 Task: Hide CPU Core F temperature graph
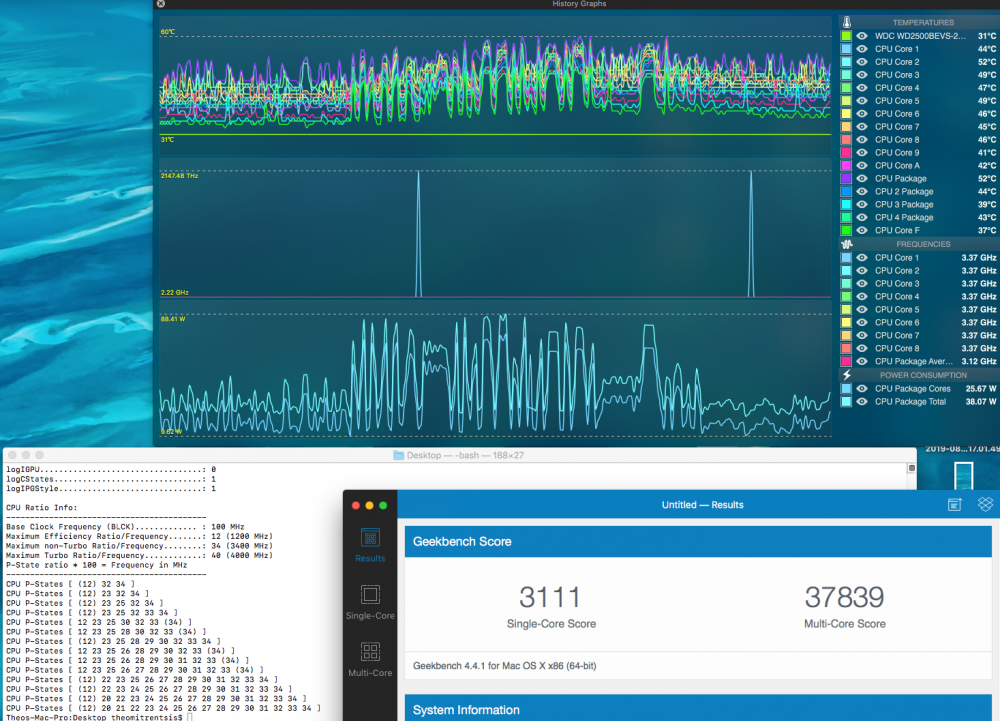click(862, 230)
